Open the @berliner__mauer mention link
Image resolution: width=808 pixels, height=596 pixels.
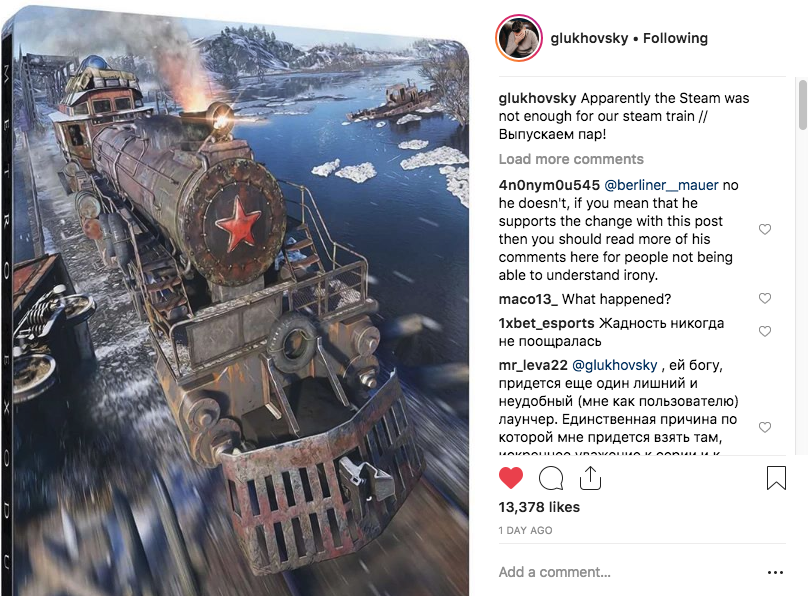(661, 185)
